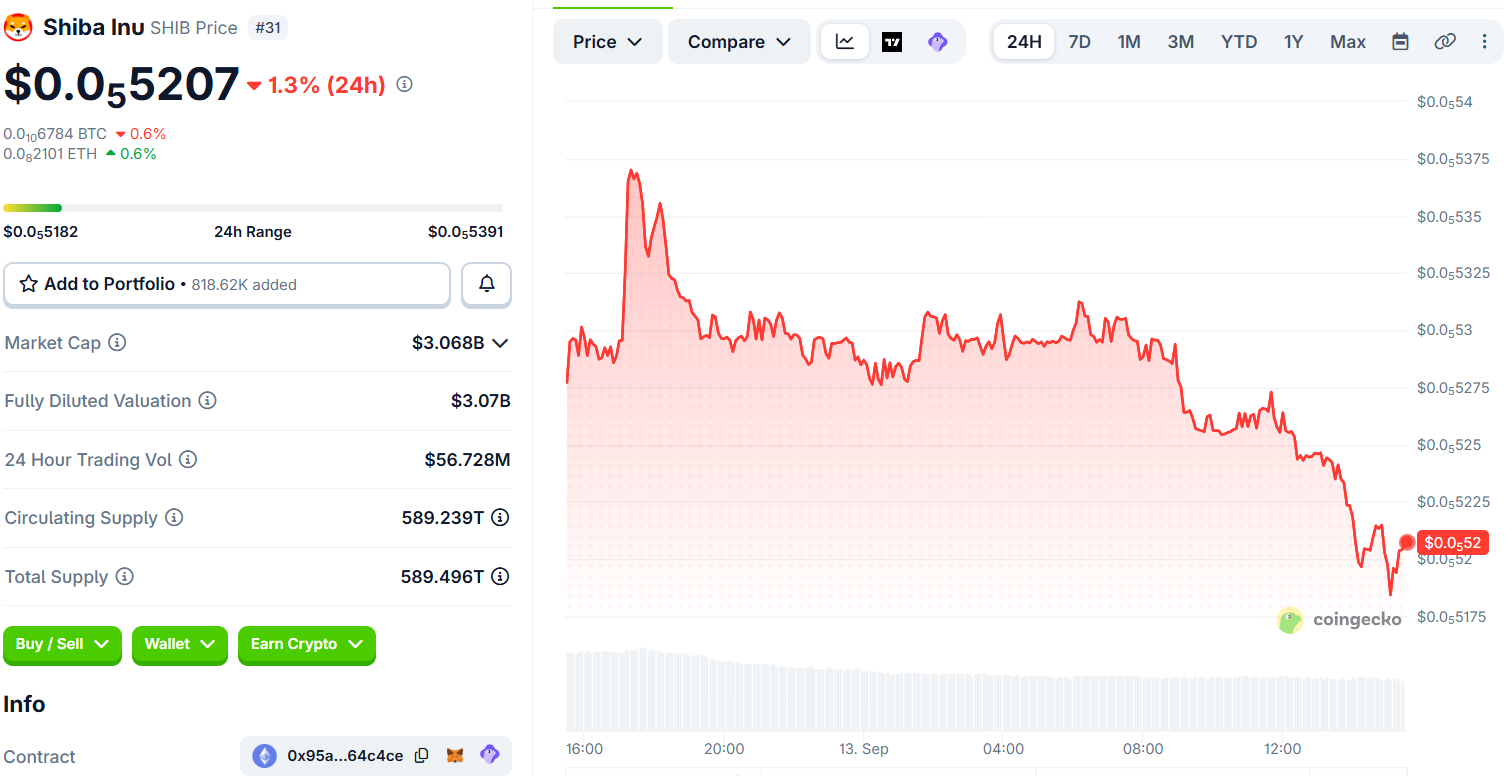
Task: Open the Buy / Sell dropdown
Action: (62, 645)
